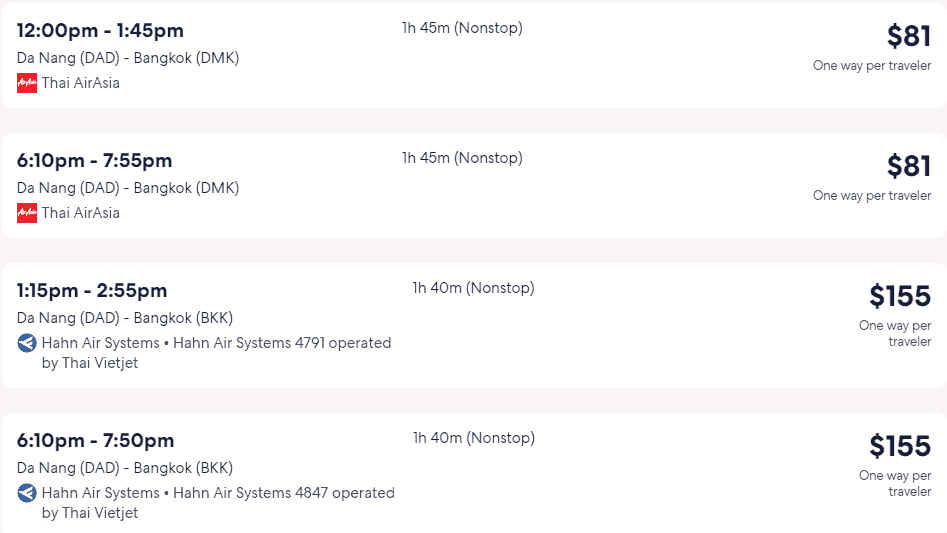The image size is (947, 533).
Task: Click the $81 price on the 12:00pm flight
Action: (x=909, y=36)
